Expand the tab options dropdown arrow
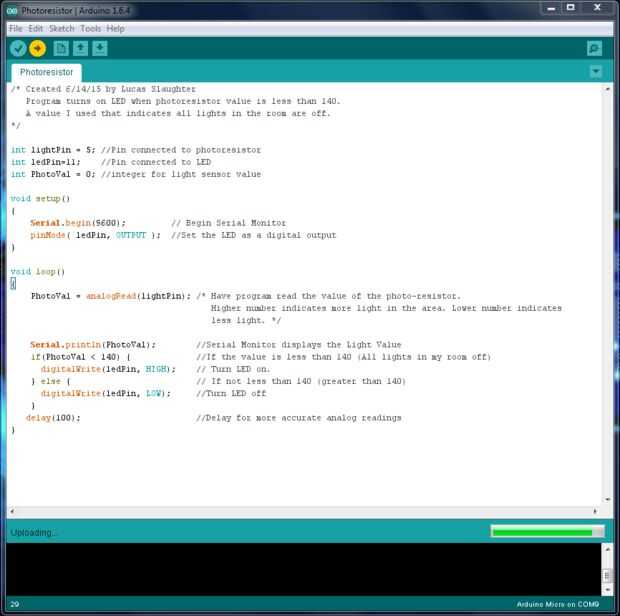The width and height of the screenshot is (620, 616). pos(596,72)
